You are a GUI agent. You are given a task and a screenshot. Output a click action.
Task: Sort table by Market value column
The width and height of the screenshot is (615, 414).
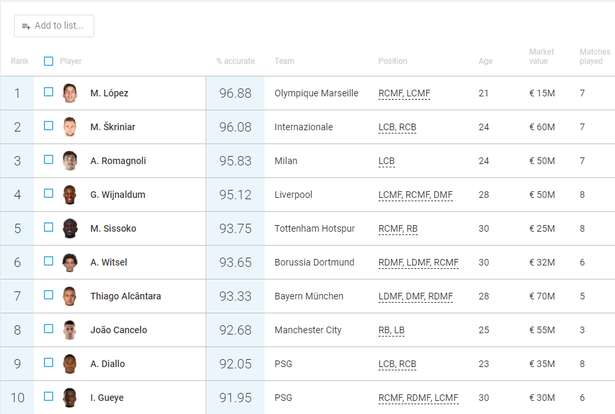pyautogui.click(x=542, y=56)
